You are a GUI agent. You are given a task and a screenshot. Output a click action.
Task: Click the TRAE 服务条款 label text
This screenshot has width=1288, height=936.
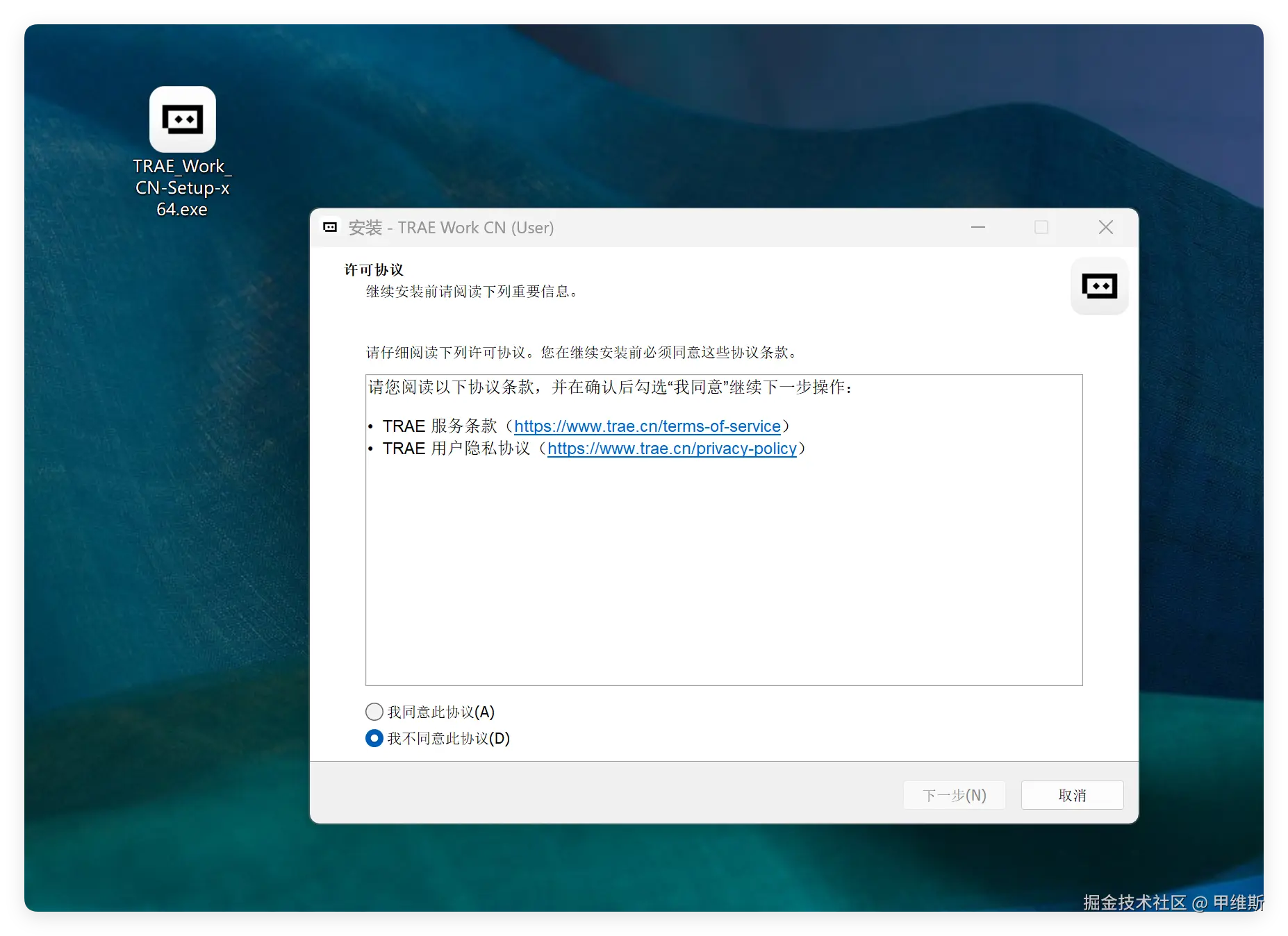[440, 426]
